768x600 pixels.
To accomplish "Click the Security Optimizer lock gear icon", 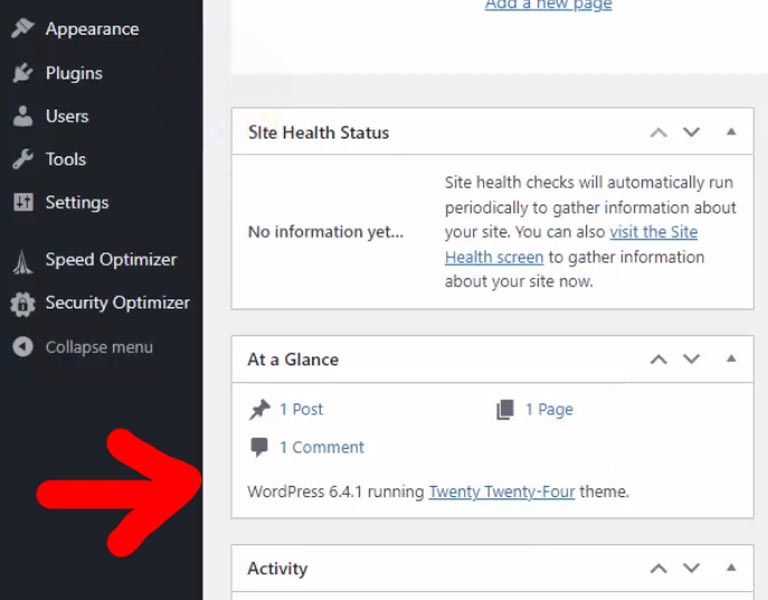I will coord(23,304).
